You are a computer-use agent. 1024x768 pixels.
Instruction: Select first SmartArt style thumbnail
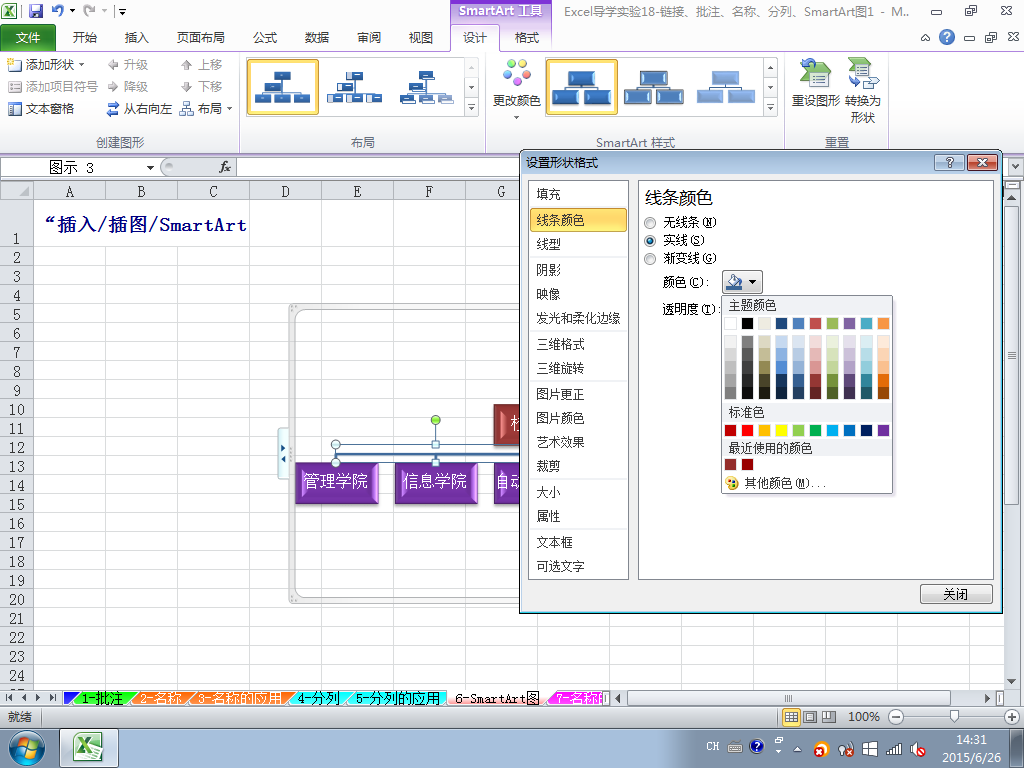[581, 87]
